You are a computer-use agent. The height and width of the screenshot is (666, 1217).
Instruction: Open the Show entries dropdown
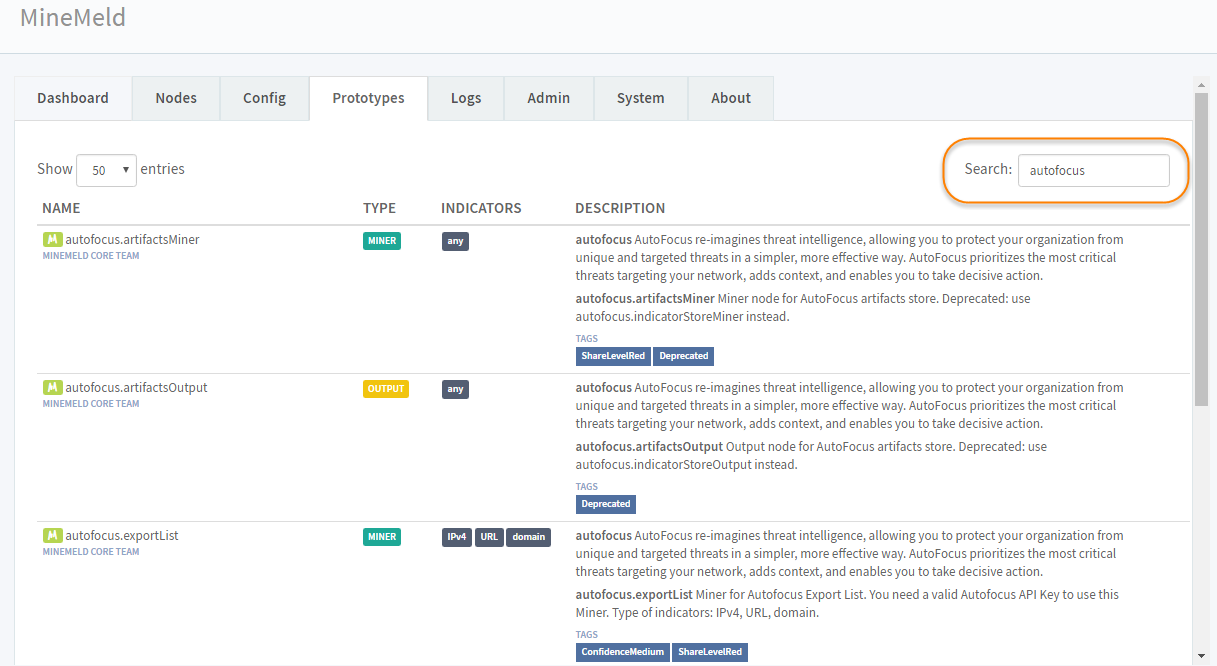click(x=106, y=170)
